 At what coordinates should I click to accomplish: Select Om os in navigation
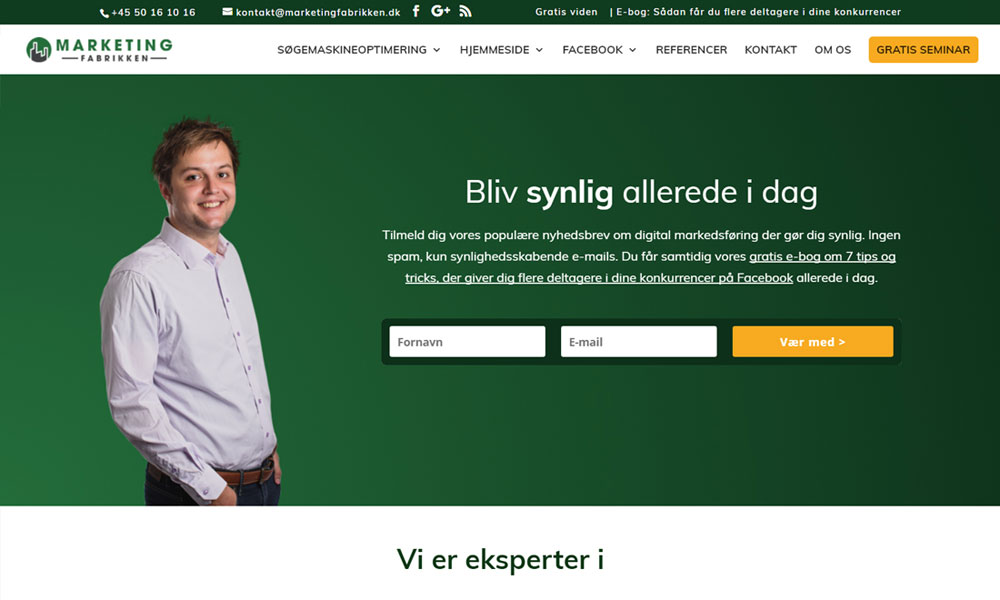(832, 50)
